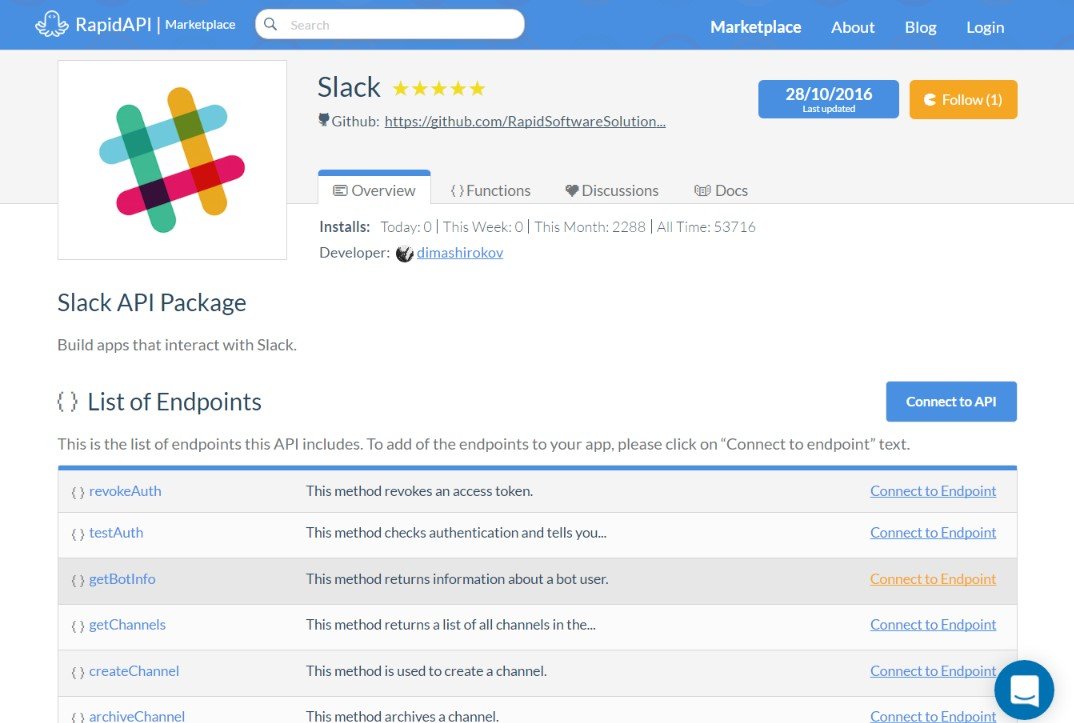Open the Functions tab

click(x=490, y=191)
